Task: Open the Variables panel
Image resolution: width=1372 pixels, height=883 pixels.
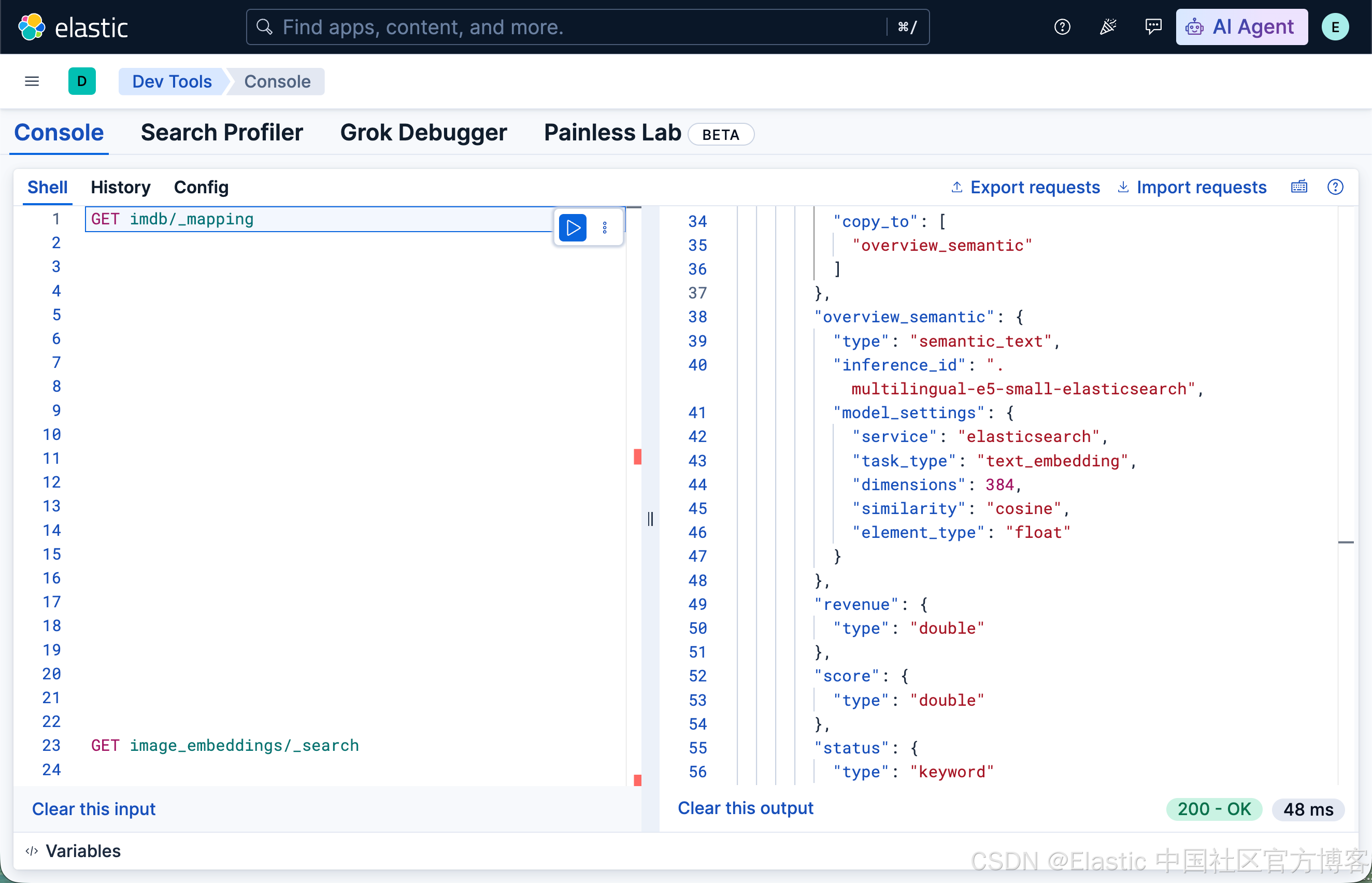Action: pyautogui.click(x=83, y=851)
